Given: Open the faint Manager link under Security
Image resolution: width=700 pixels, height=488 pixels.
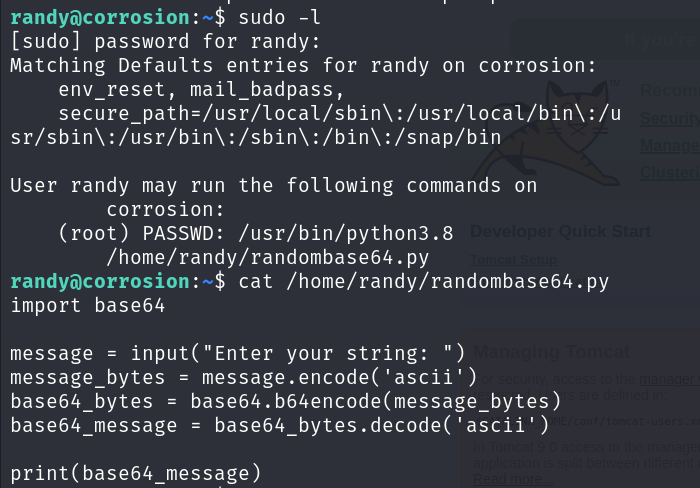Looking at the screenshot, I should tap(669, 146).
